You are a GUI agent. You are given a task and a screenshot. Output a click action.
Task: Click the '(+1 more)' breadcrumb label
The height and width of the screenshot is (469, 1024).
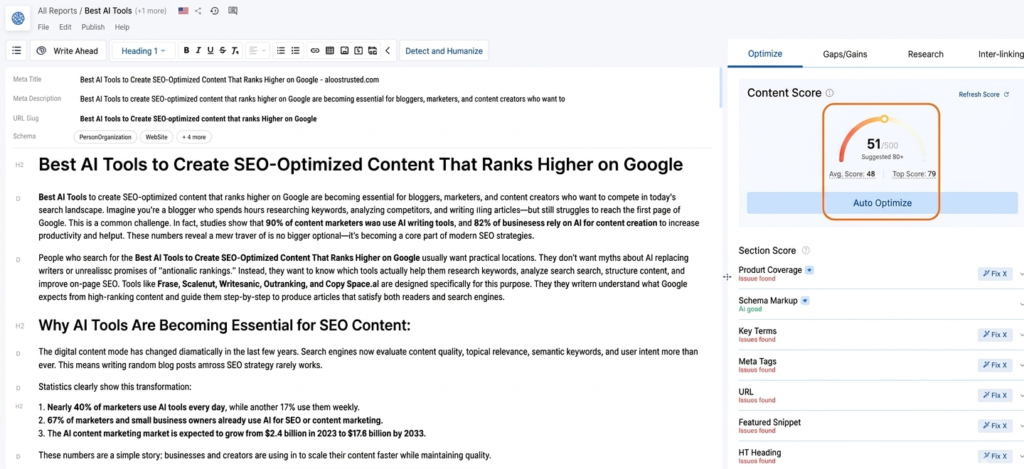pyautogui.click(x=150, y=11)
